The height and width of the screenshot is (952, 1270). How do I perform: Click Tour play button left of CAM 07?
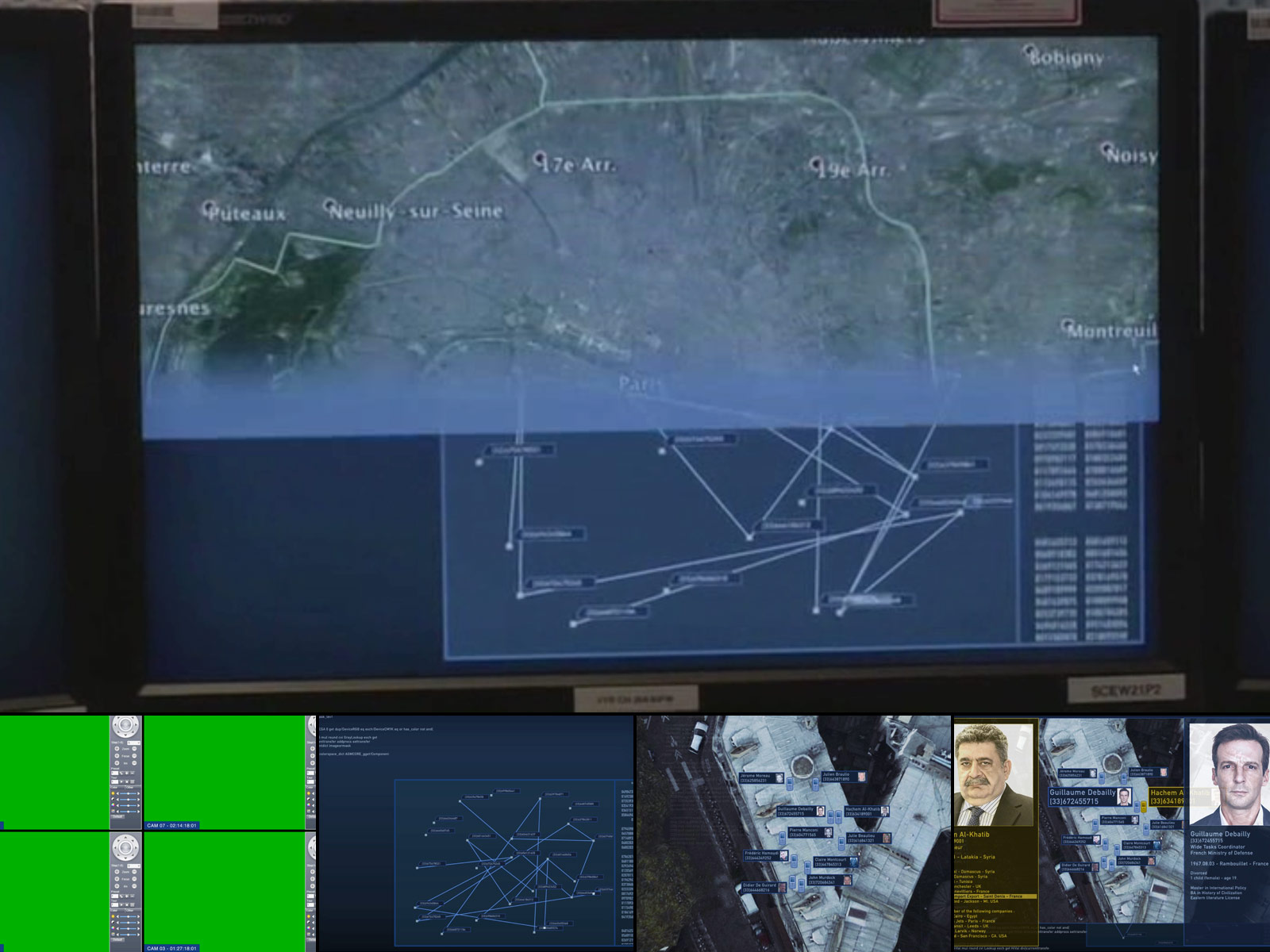pos(121,781)
